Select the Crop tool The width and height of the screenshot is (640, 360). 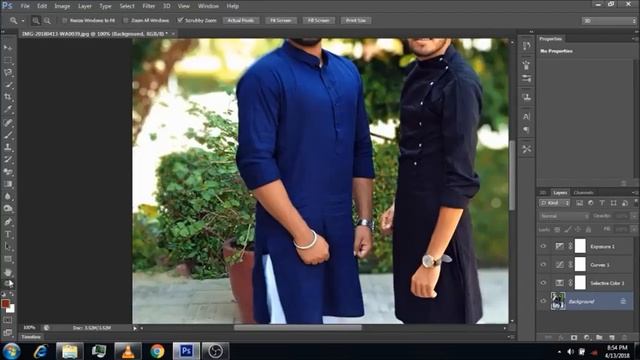point(8,97)
